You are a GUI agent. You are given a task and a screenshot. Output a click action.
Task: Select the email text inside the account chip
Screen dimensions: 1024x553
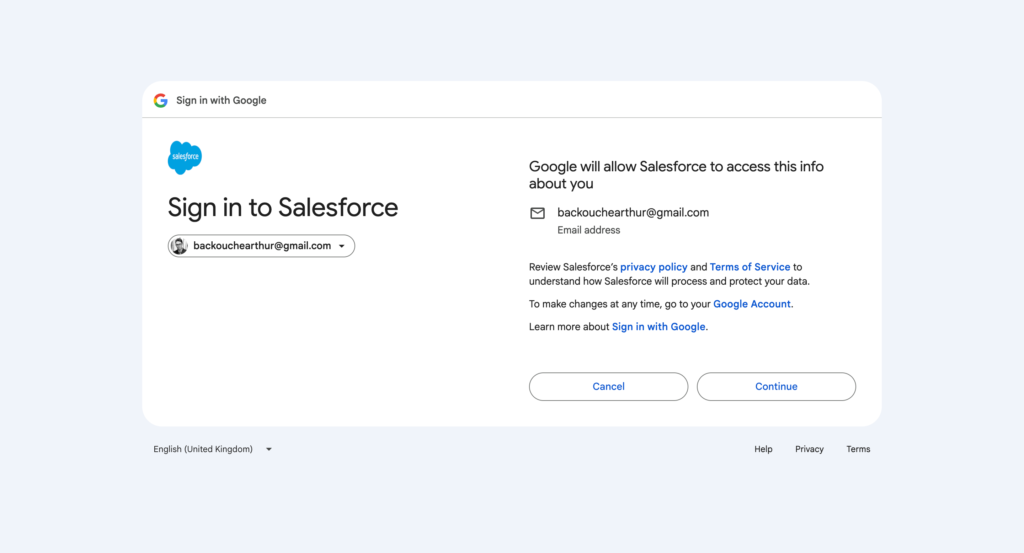coord(262,246)
